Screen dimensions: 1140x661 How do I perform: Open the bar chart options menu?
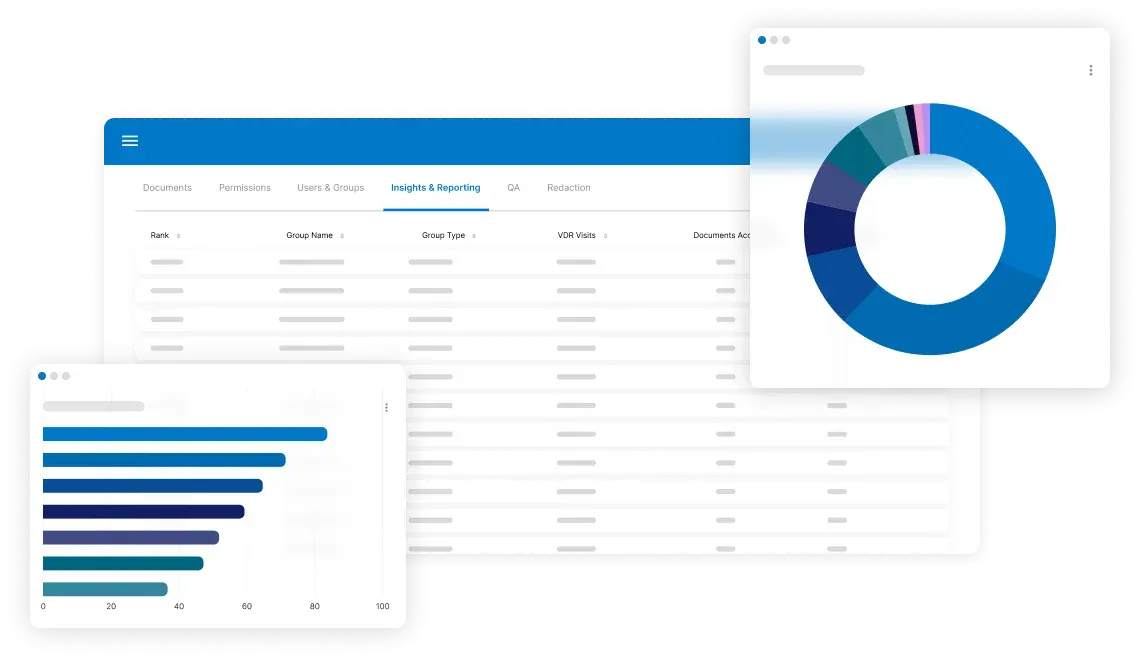point(386,407)
